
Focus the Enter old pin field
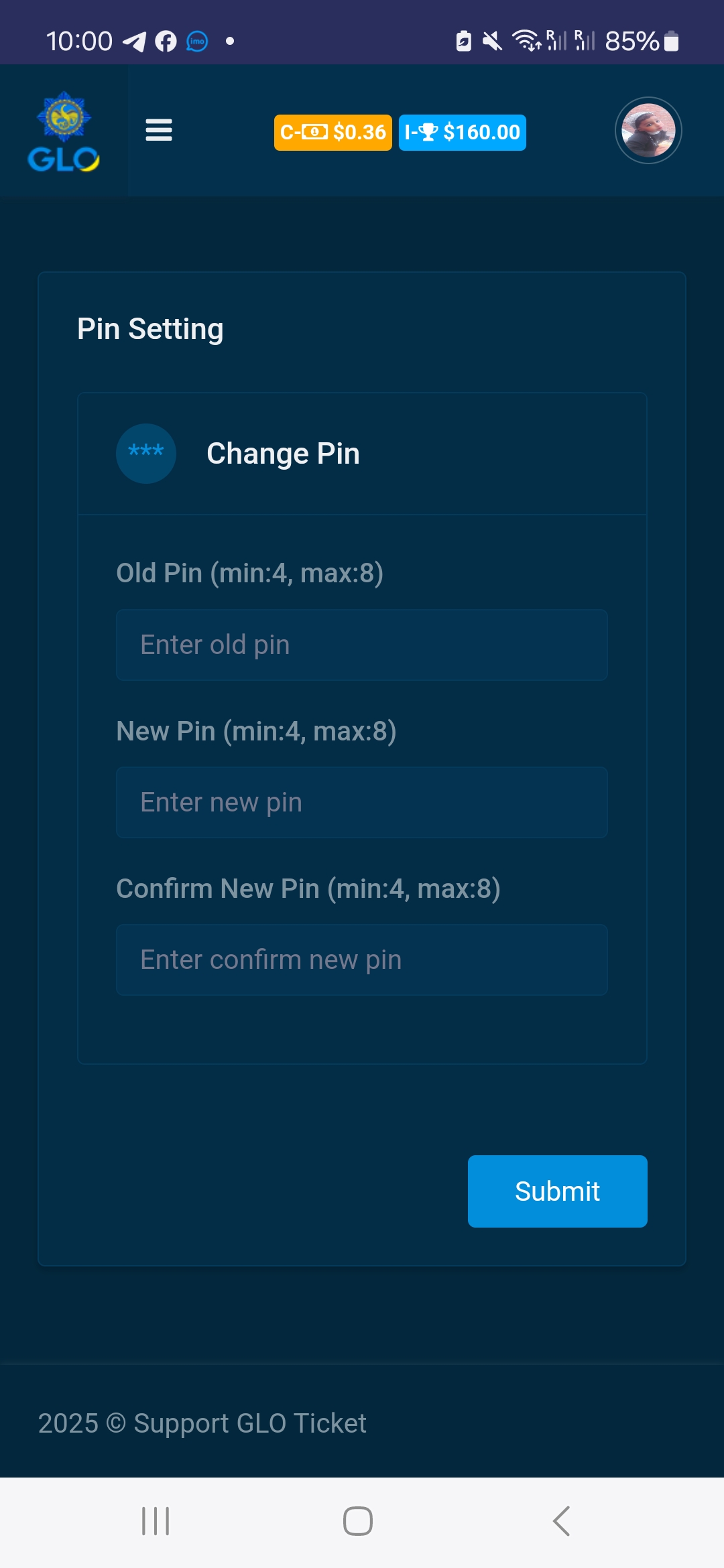coord(362,645)
